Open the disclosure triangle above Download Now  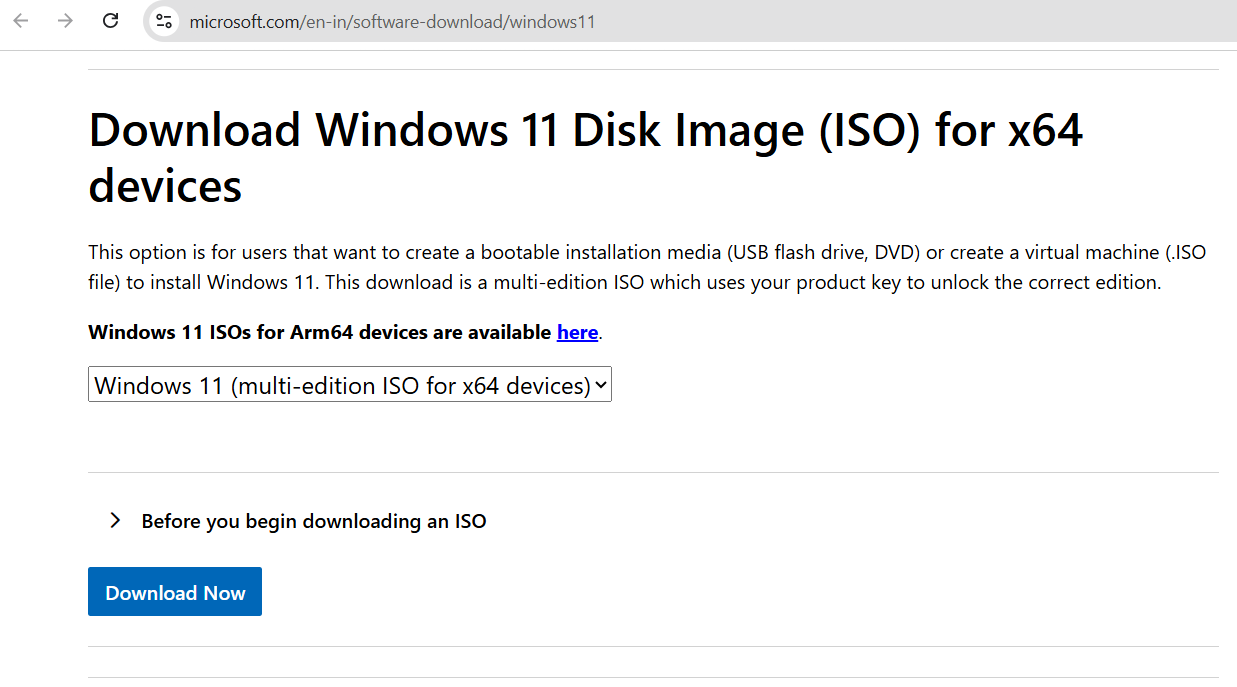(114, 520)
